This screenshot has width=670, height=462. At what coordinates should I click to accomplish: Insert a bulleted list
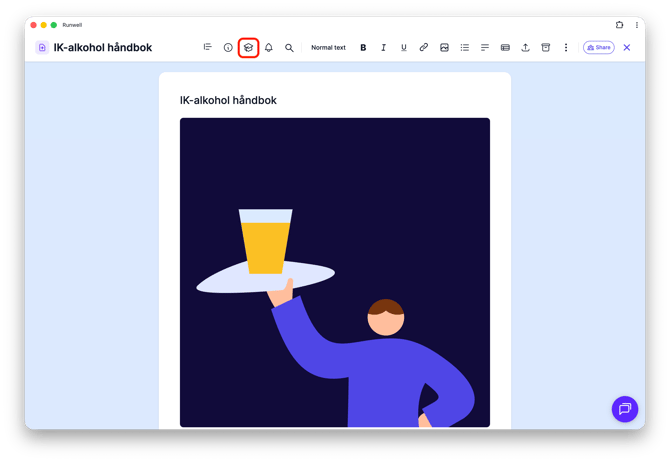464,47
